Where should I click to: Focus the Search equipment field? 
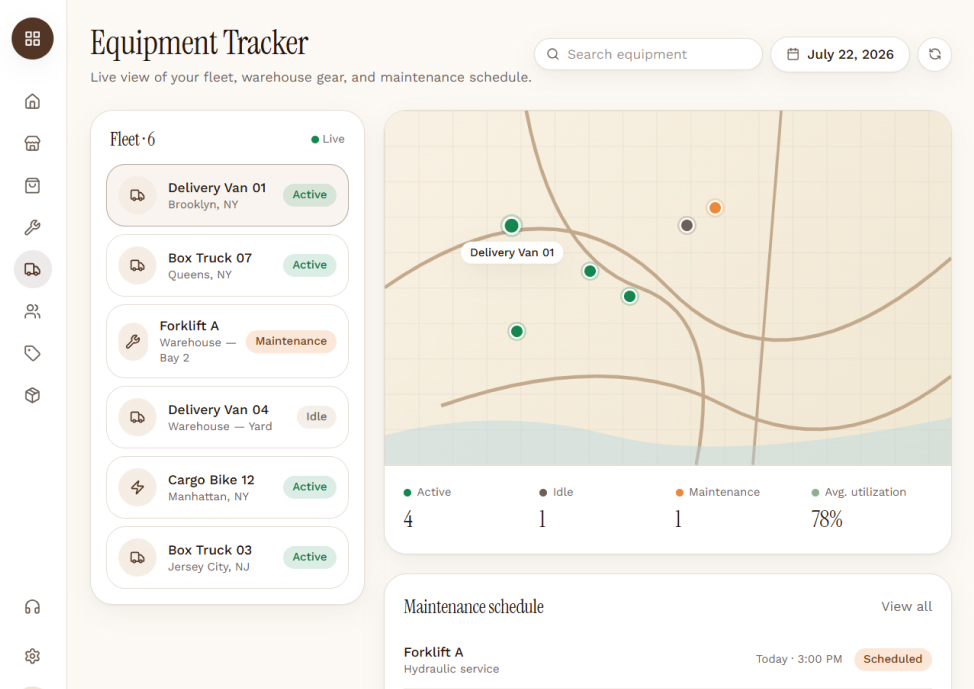click(648, 54)
